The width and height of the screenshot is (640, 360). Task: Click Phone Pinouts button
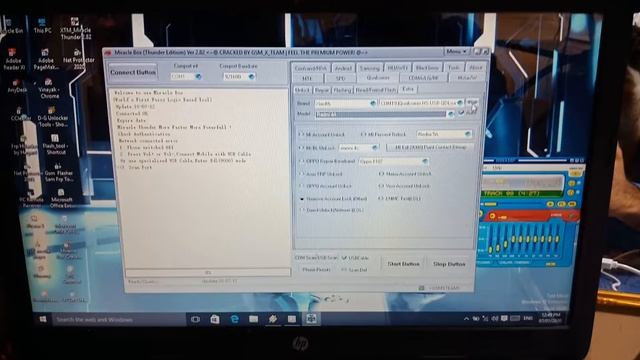tap(316, 270)
